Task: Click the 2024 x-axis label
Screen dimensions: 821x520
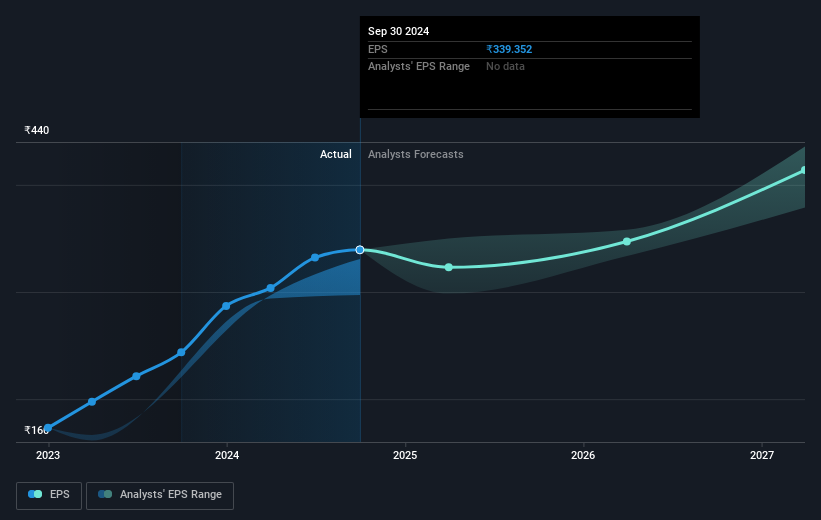Action: (x=227, y=455)
